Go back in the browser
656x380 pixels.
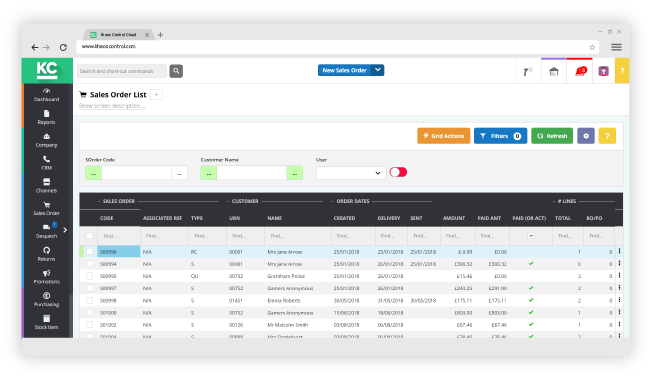coord(35,47)
